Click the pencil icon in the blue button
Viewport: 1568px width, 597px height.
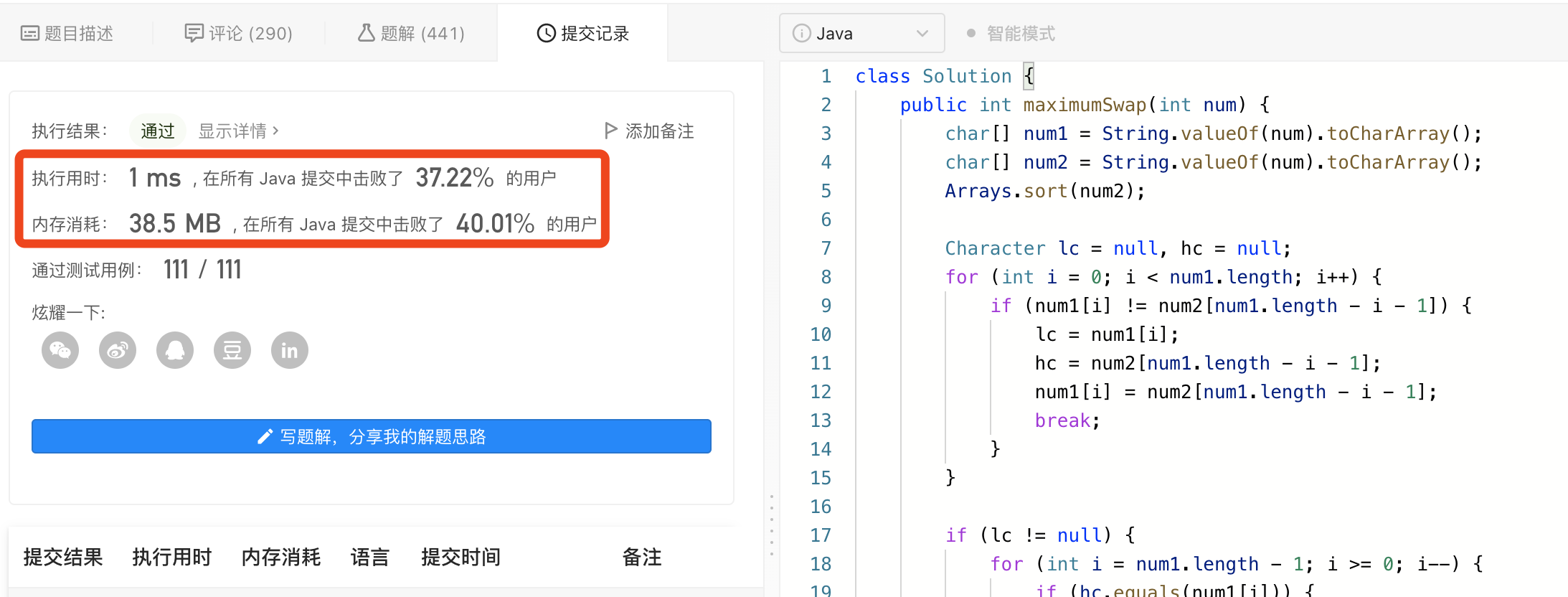265,436
